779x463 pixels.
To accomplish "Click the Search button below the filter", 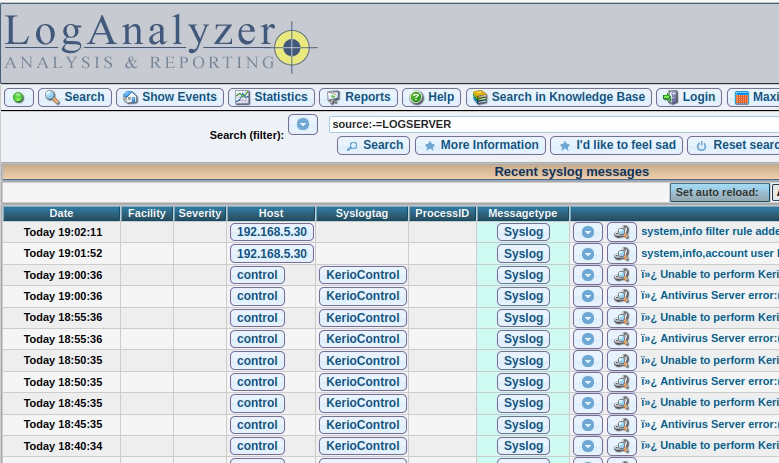I will [374, 146].
